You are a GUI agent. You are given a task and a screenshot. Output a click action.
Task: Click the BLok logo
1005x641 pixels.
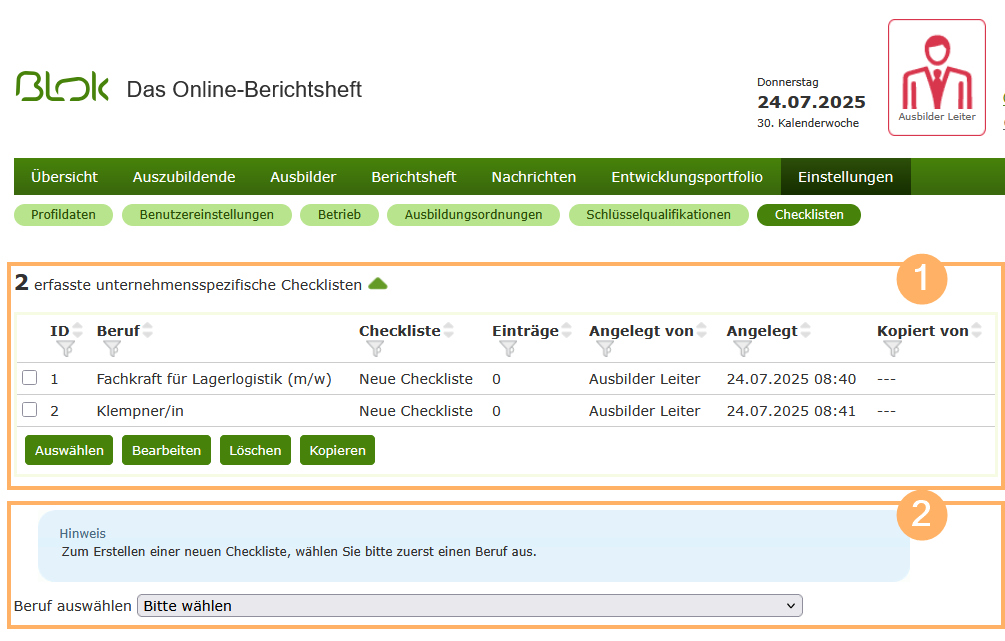point(62,88)
